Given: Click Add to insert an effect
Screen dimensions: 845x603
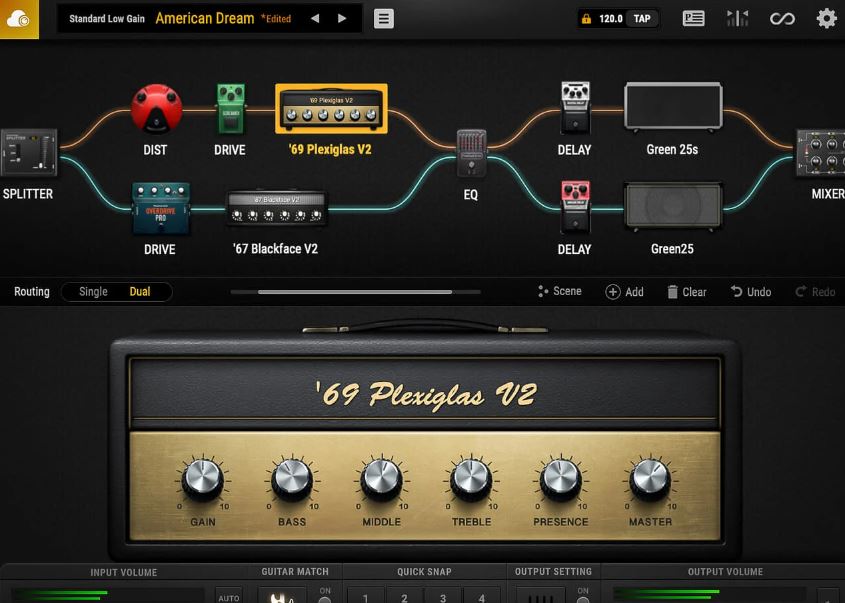Looking at the screenshot, I should 625,292.
